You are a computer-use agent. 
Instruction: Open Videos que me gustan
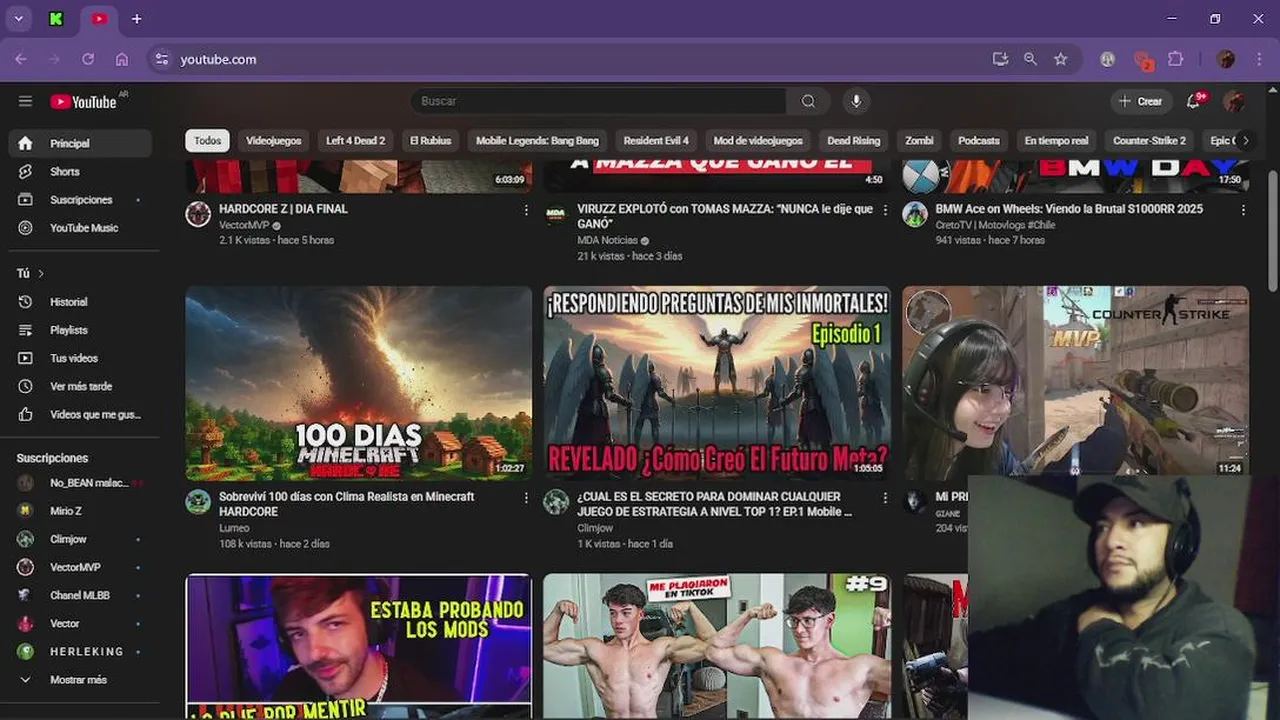click(80, 413)
